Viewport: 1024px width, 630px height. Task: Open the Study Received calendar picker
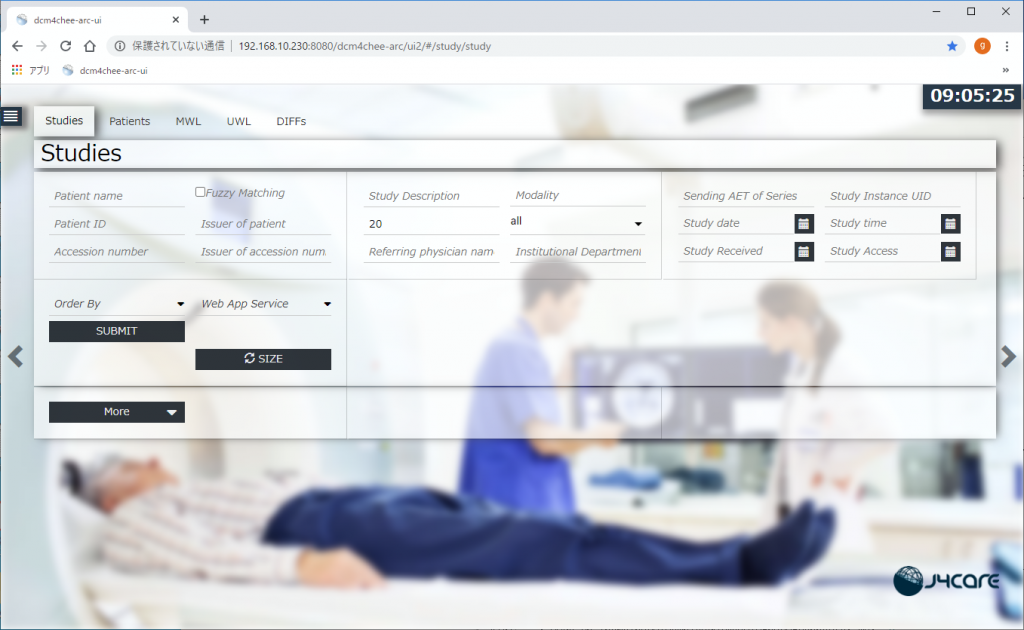[804, 252]
